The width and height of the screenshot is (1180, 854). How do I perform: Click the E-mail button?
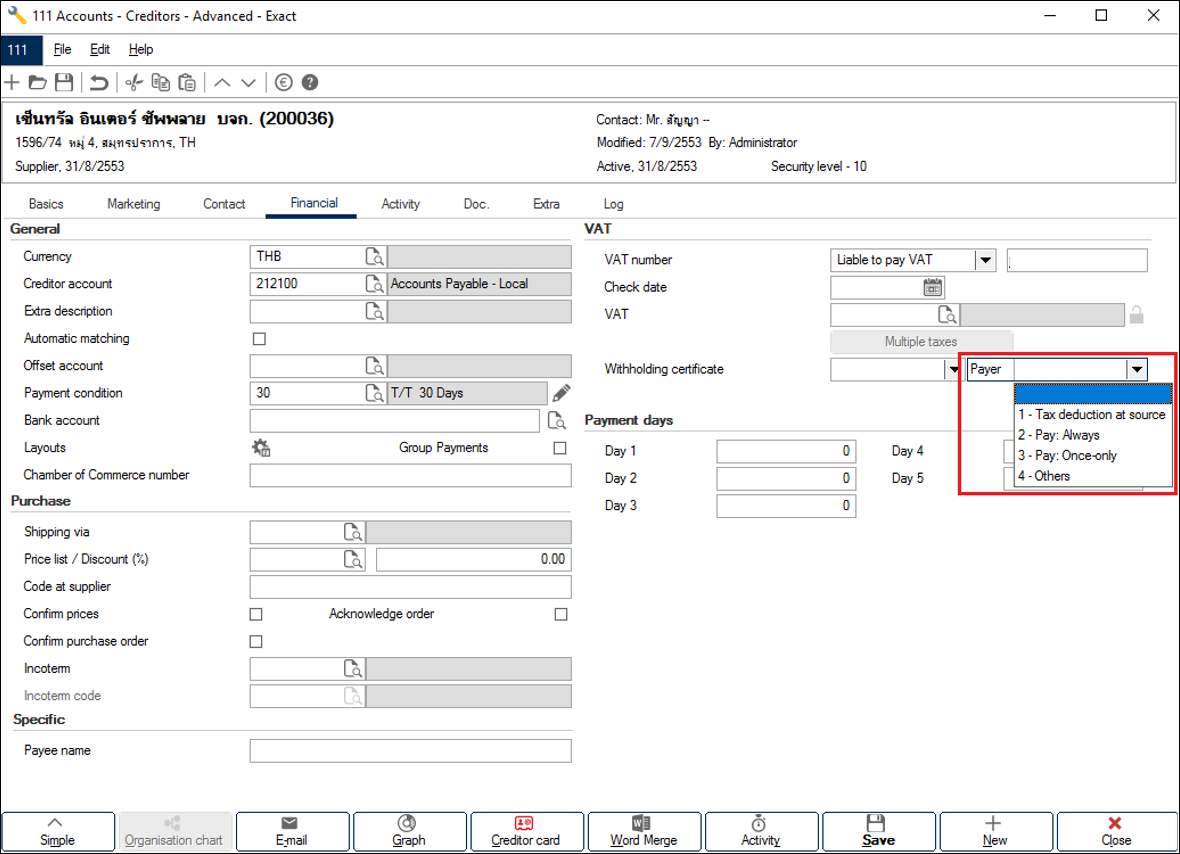pos(292,831)
